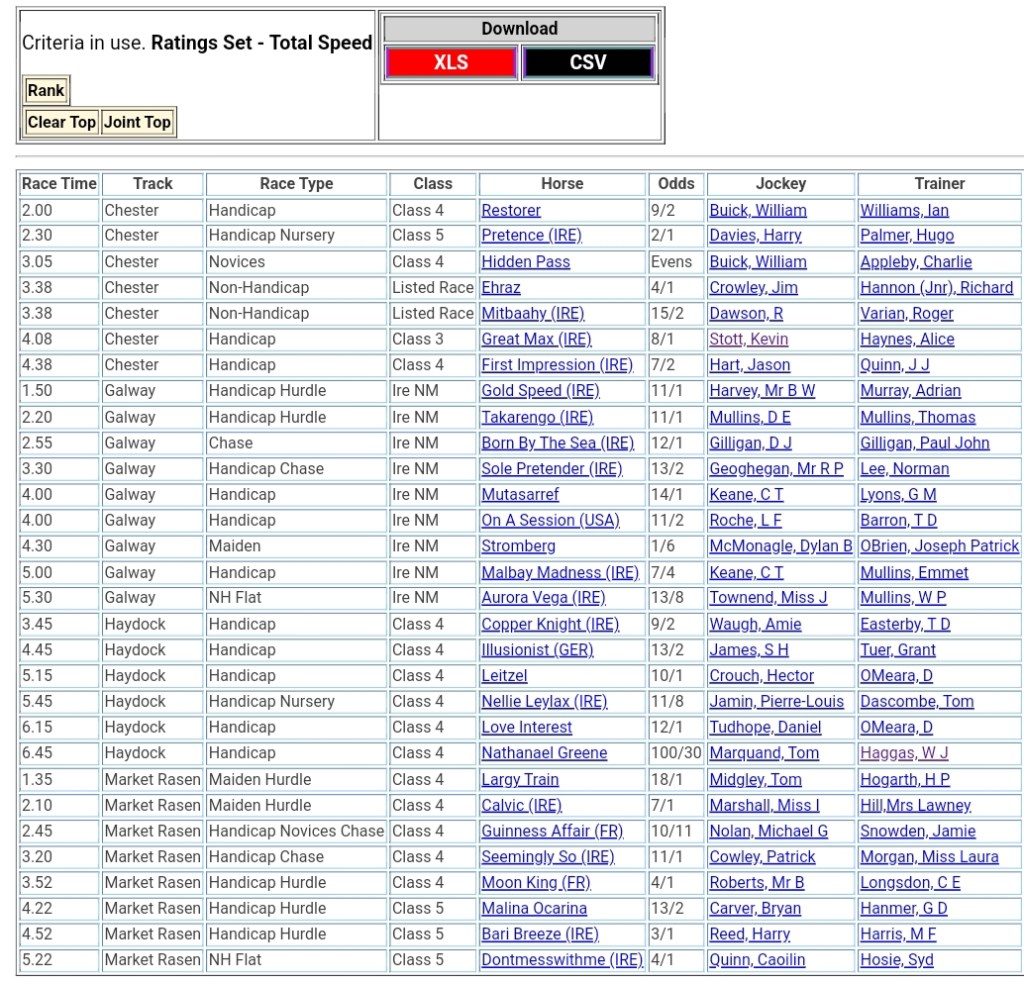1024x984 pixels.
Task: Open horse Dontmesswithme (IRE) link
Action: (x=561, y=960)
